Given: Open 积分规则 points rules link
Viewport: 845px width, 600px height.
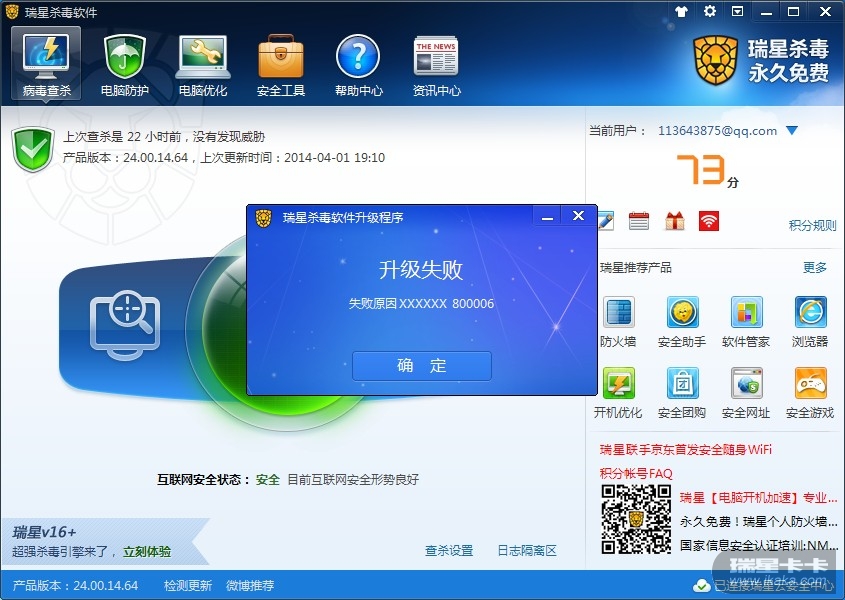Looking at the screenshot, I should [812, 225].
